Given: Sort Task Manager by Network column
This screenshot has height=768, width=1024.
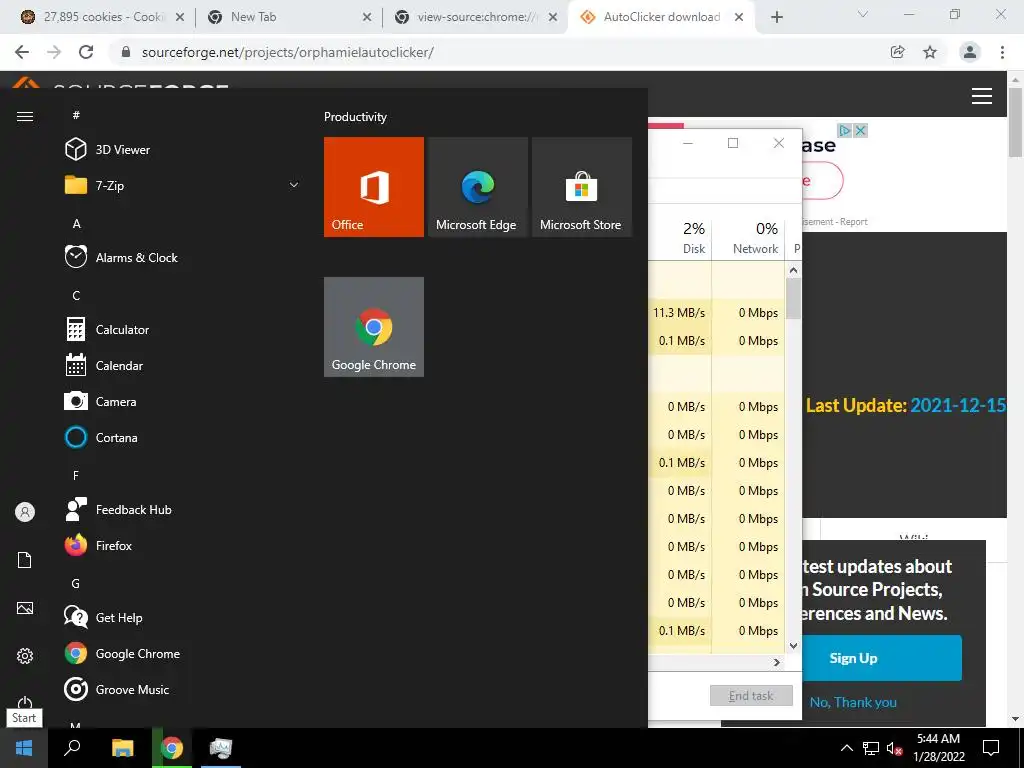Looking at the screenshot, I should click(748, 238).
